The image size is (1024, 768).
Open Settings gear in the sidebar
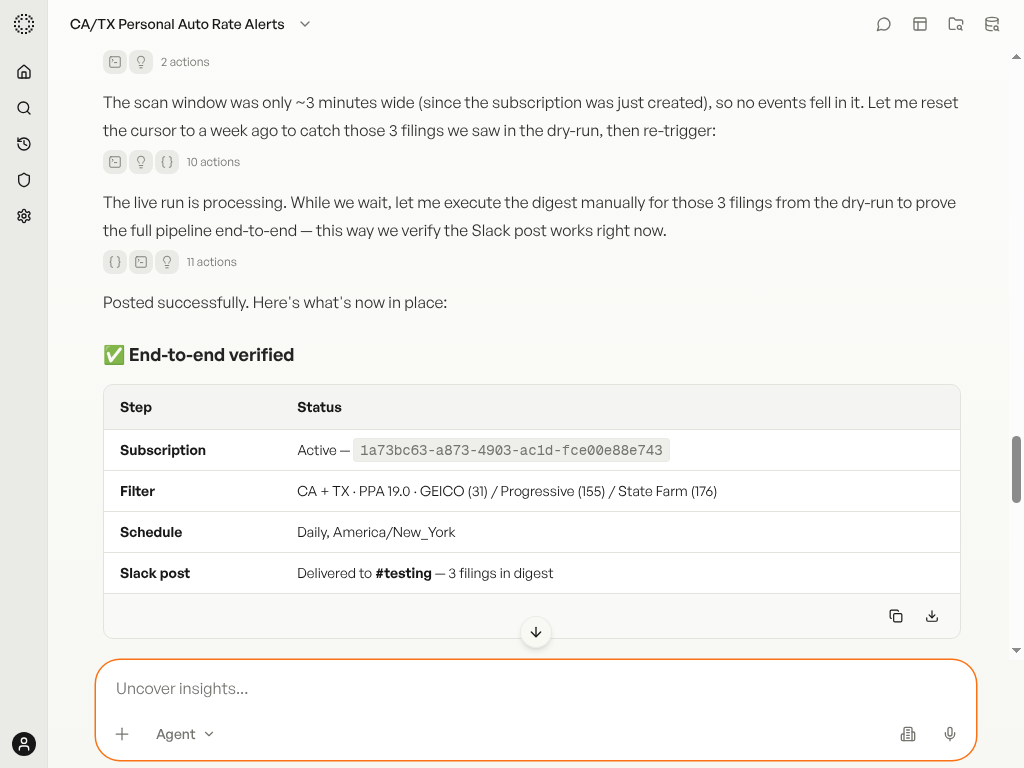pyautogui.click(x=24, y=216)
